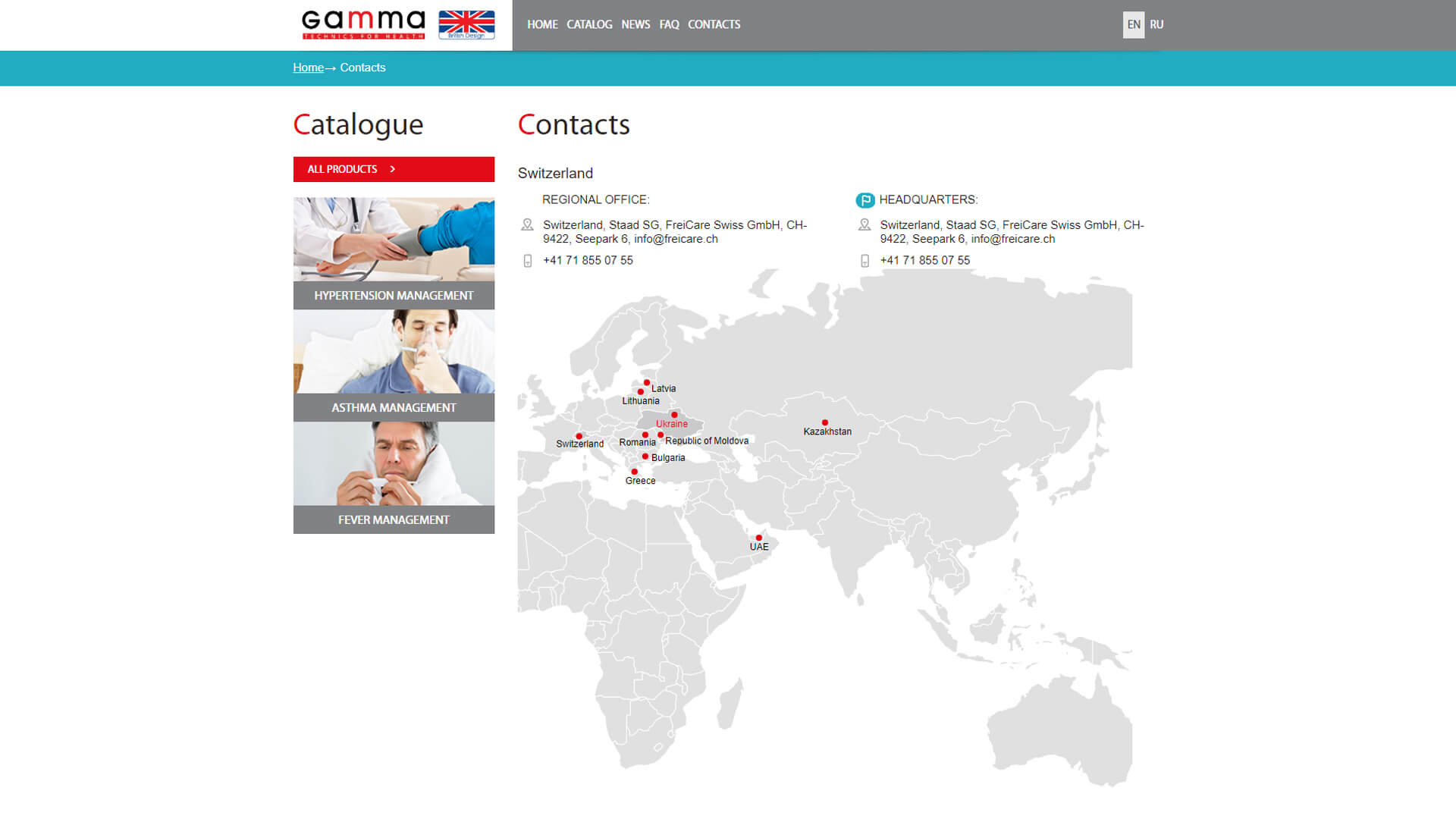Open the CATALOG menu item
Image resolution: width=1456 pixels, height=819 pixels.
click(x=589, y=24)
